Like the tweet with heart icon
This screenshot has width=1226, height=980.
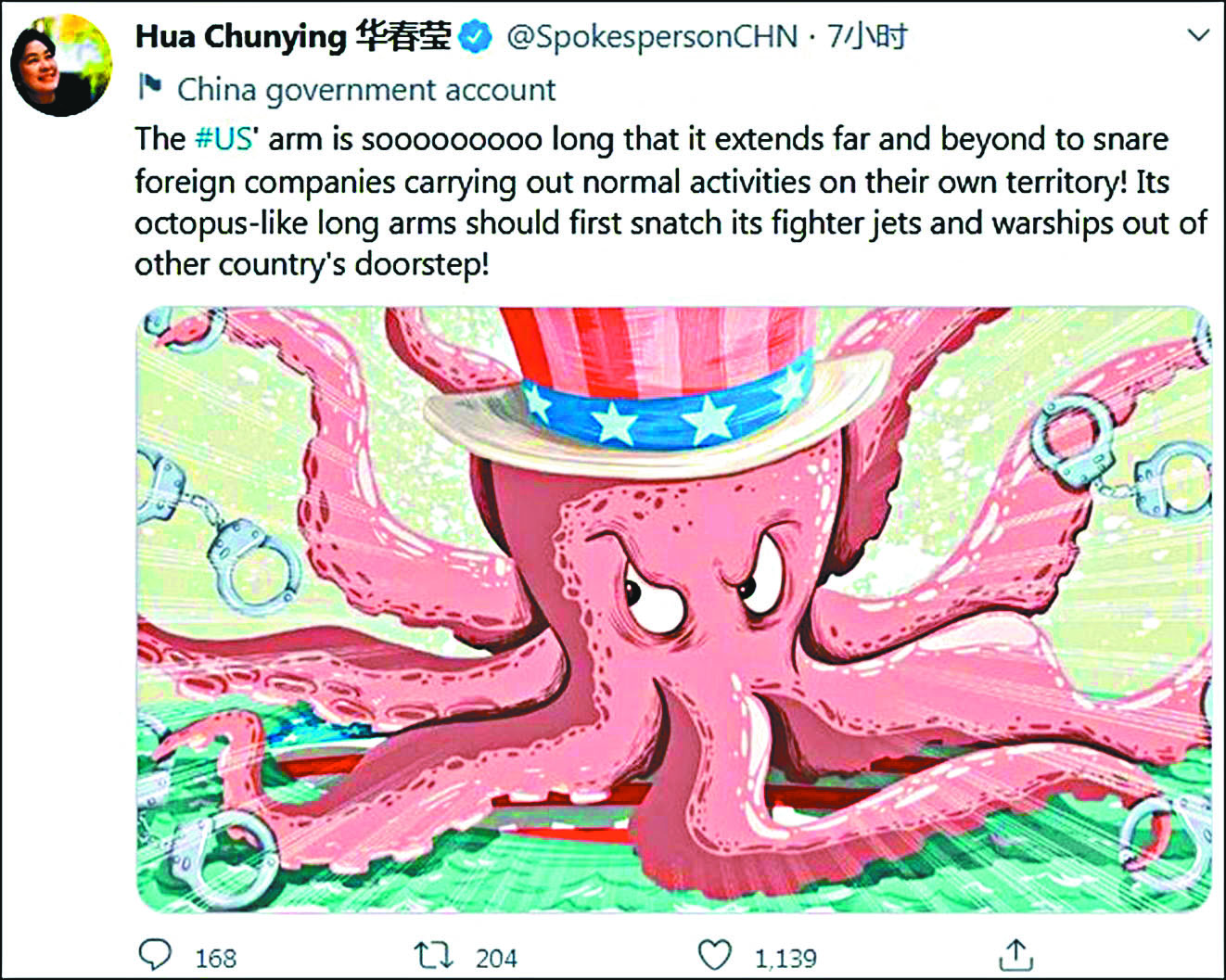[715, 955]
